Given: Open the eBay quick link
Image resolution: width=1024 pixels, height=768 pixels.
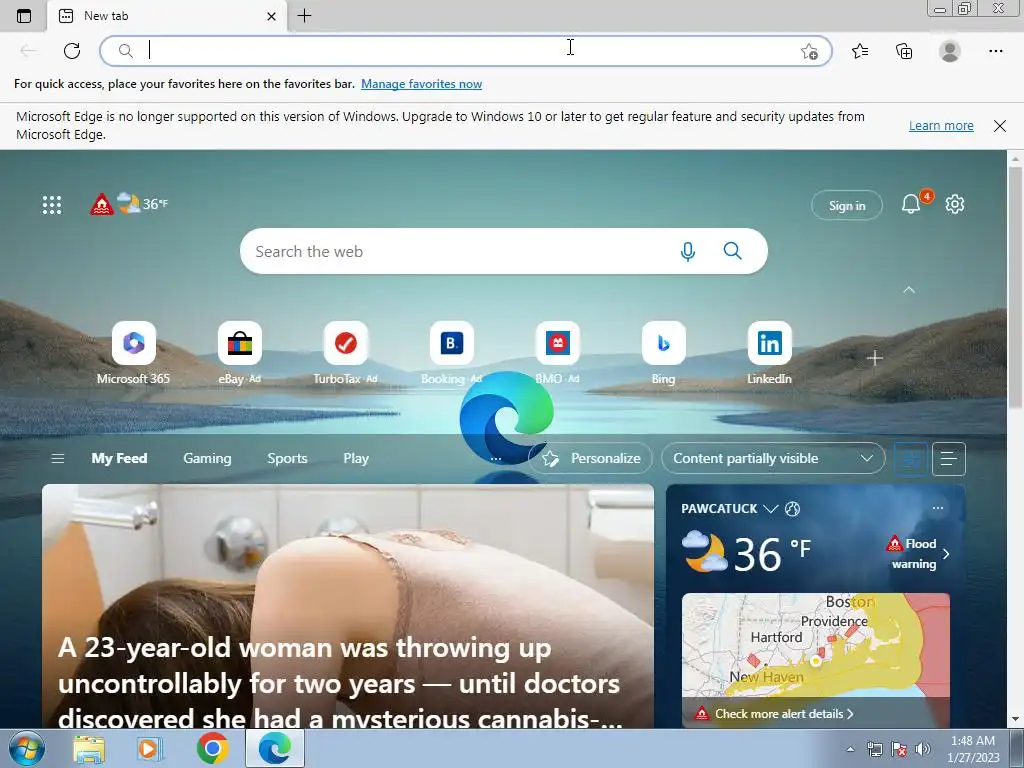Looking at the screenshot, I should click(x=240, y=353).
